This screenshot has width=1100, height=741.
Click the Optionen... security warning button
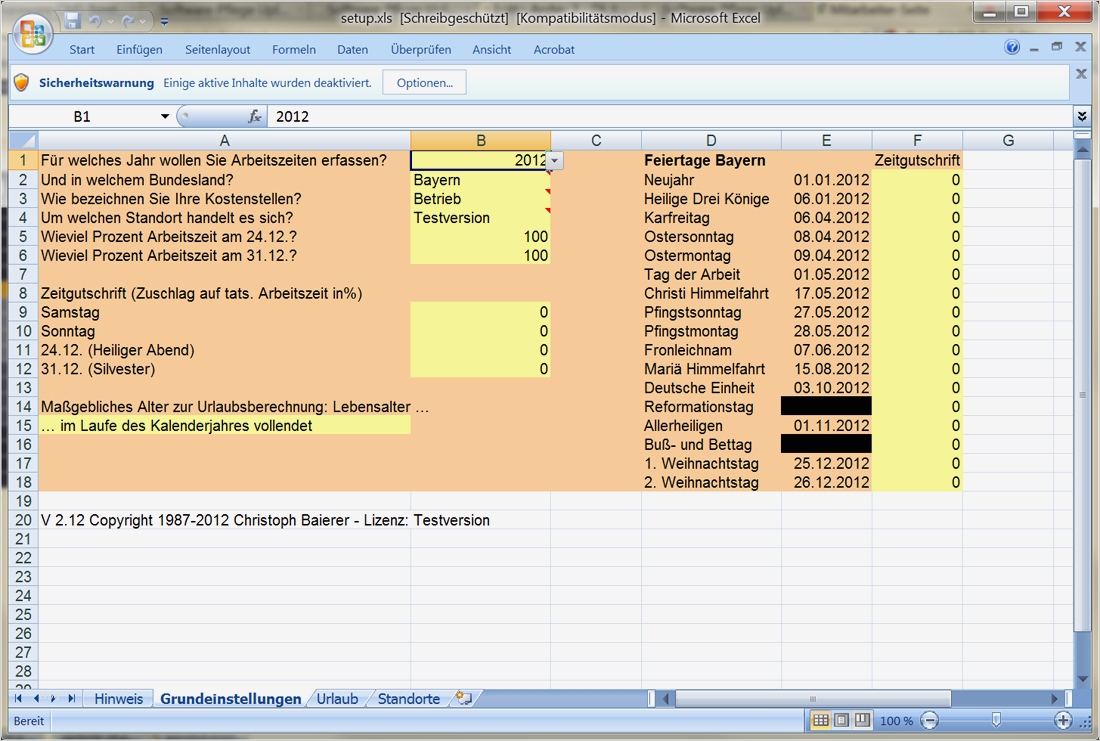[x=424, y=83]
